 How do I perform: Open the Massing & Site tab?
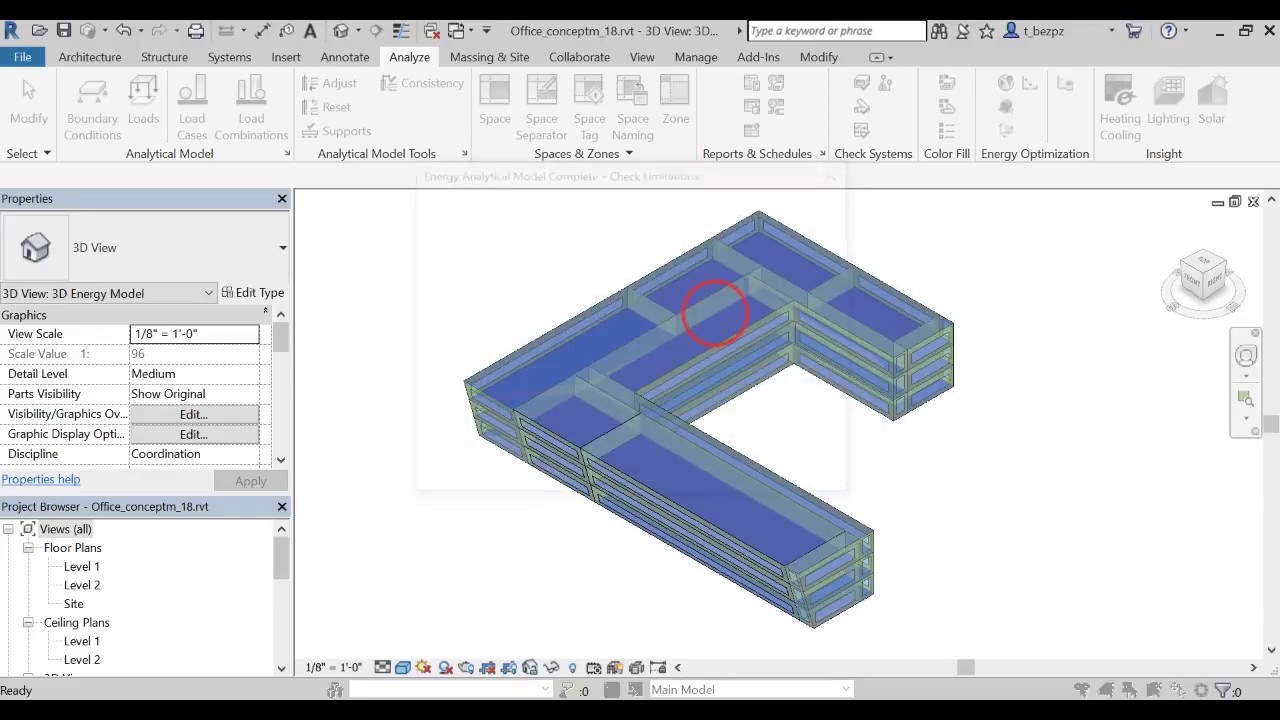(490, 57)
